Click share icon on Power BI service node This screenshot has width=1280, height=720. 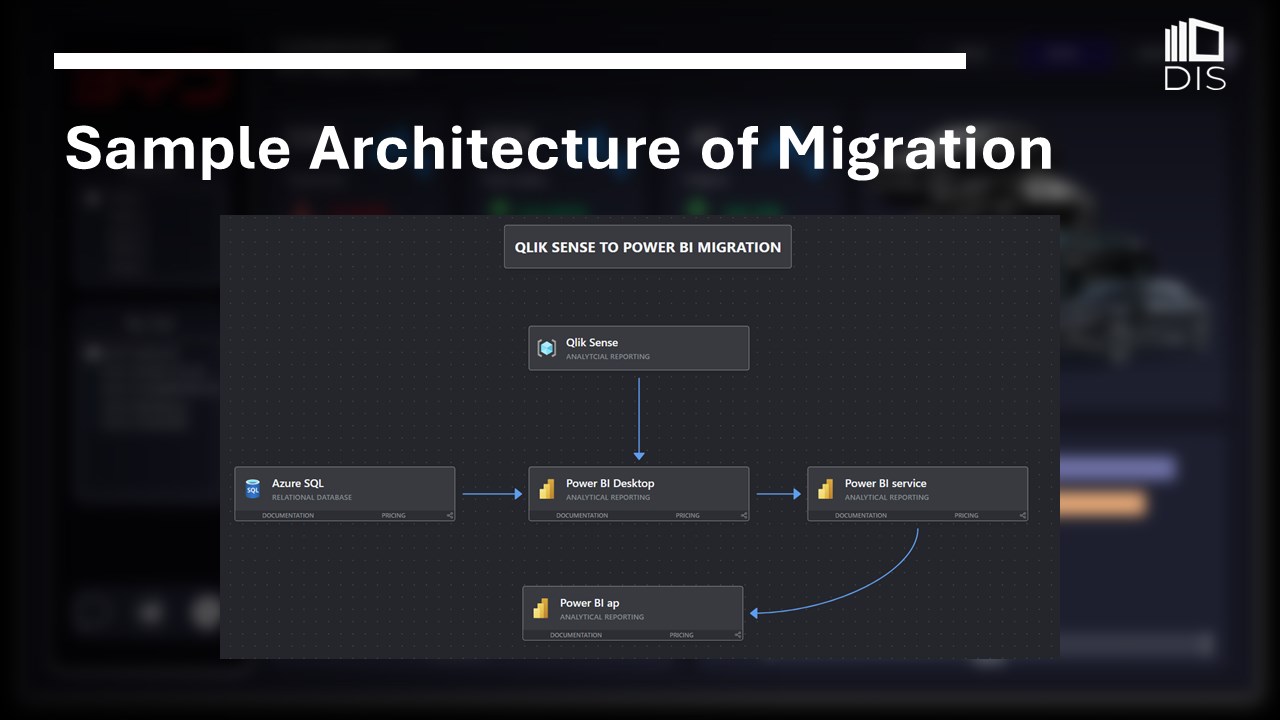[1023, 516]
